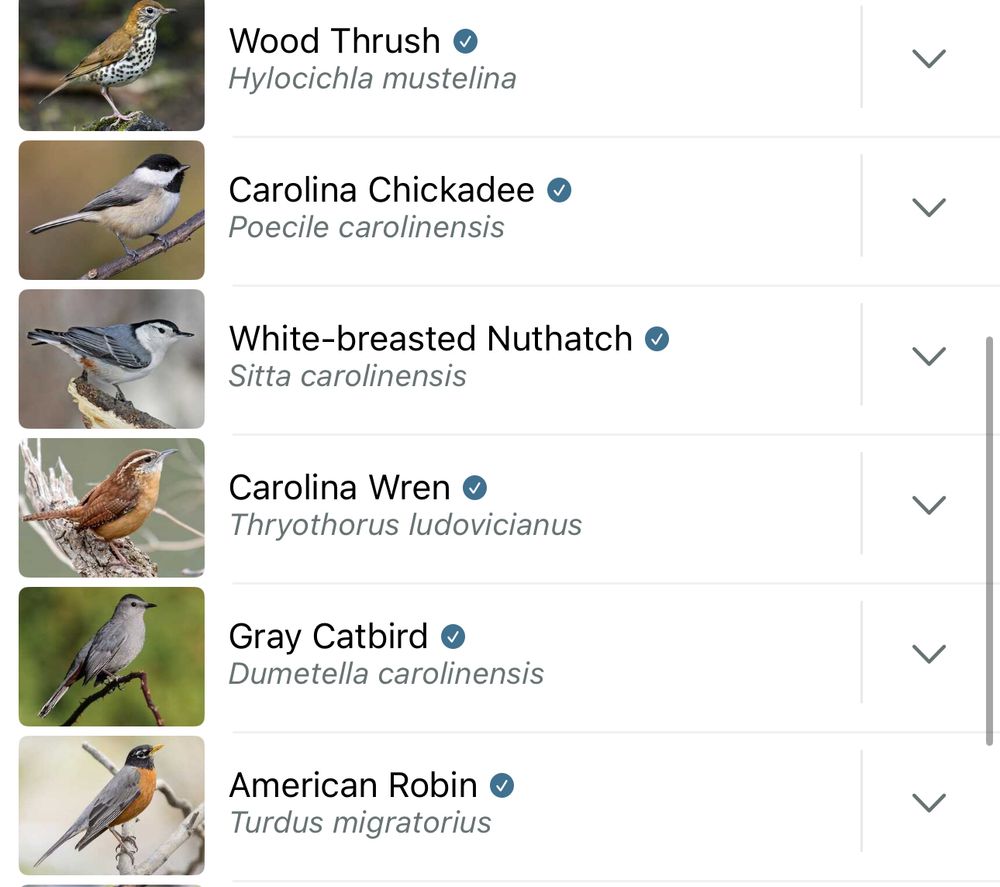Open the Wood Thrush photo thumbnail
The width and height of the screenshot is (1000, 887).
[x=111, y=65]
